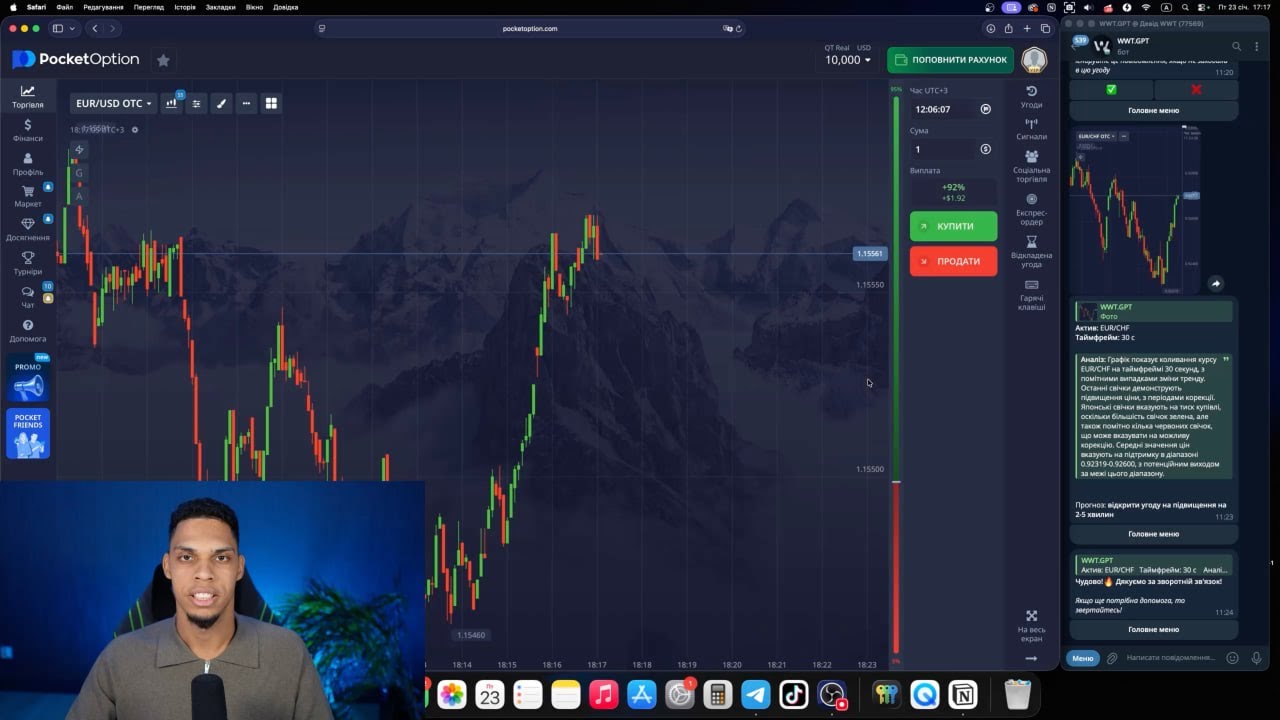Click Telegram message input field
1280x720 pixels.
1170,658
